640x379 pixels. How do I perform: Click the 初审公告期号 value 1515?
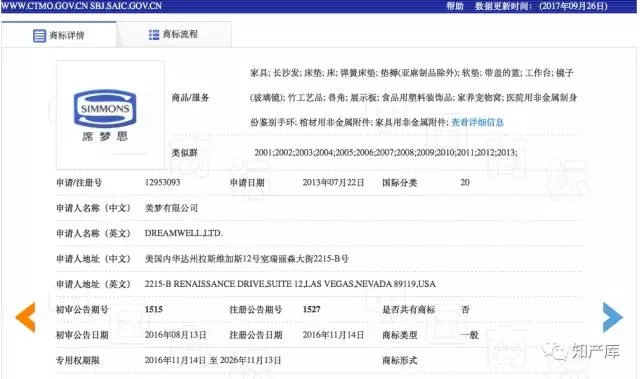coord(153,309)
